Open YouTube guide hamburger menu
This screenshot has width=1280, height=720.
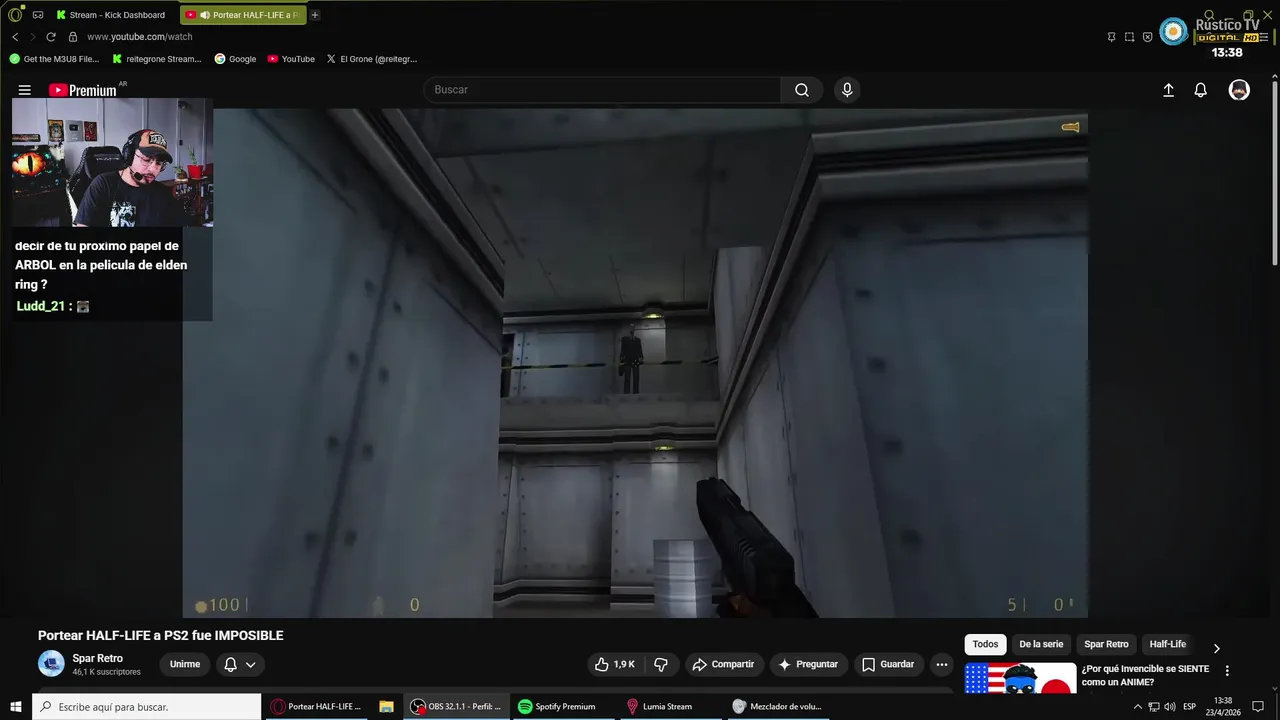(25, 90)
